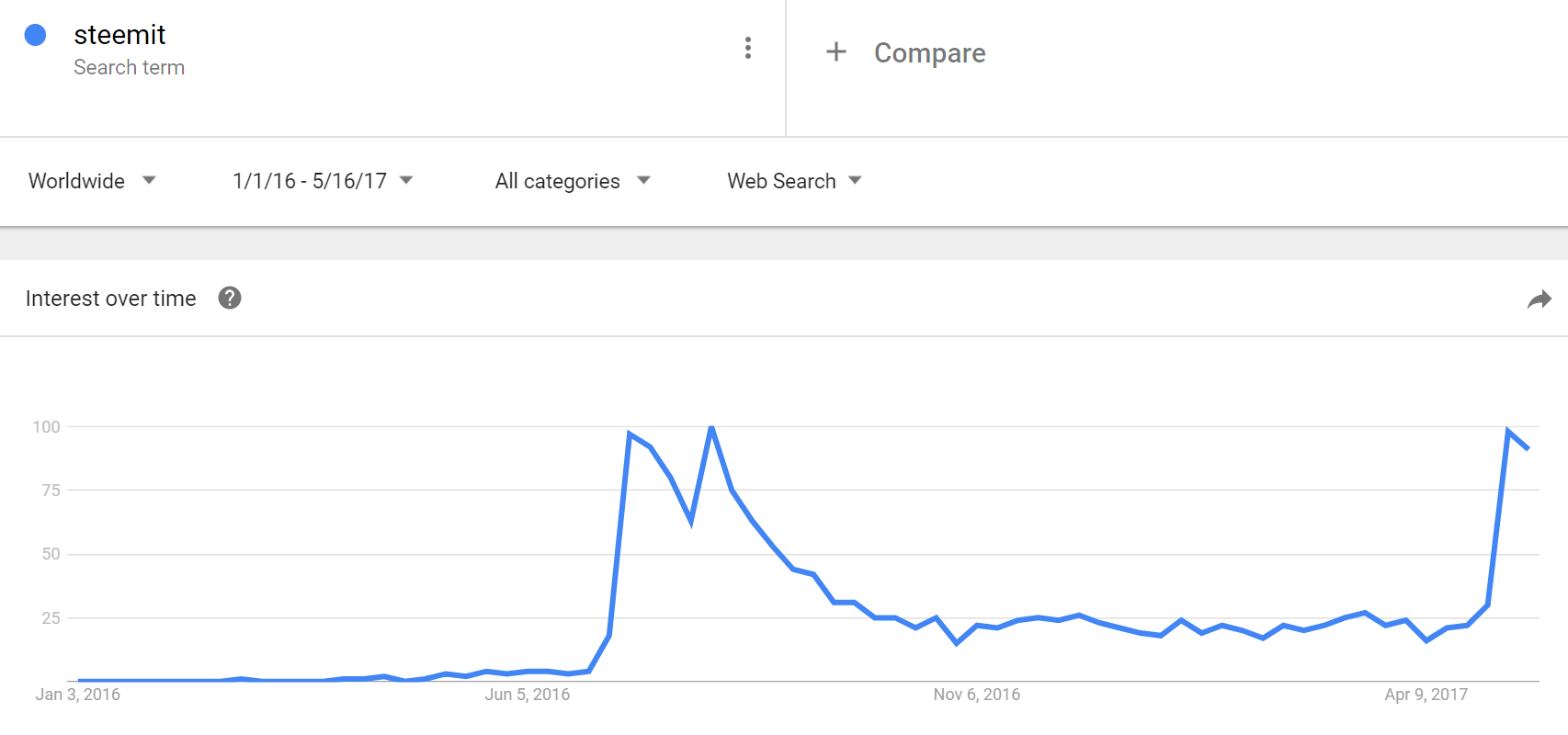
Task: Expand the All categories dropdown
Action: pyautogui.click(x=573, y=181)
